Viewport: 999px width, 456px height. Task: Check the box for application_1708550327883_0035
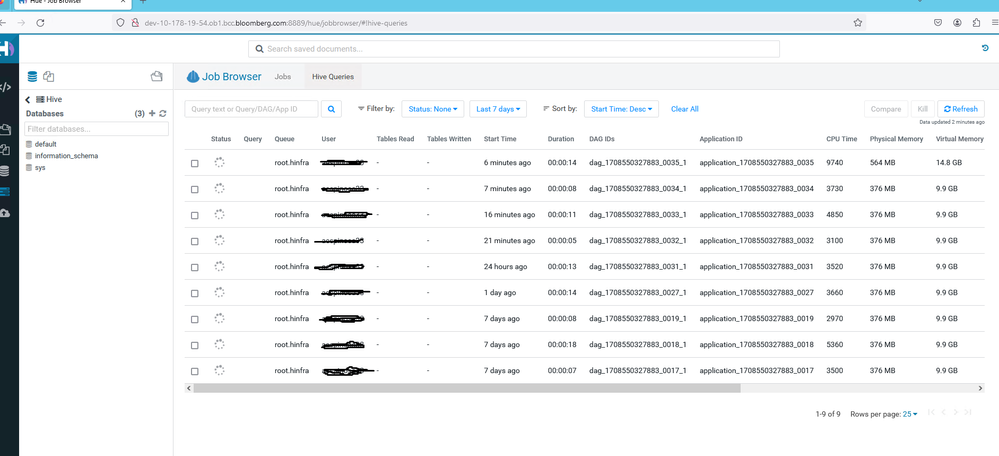tap(195, 163)
